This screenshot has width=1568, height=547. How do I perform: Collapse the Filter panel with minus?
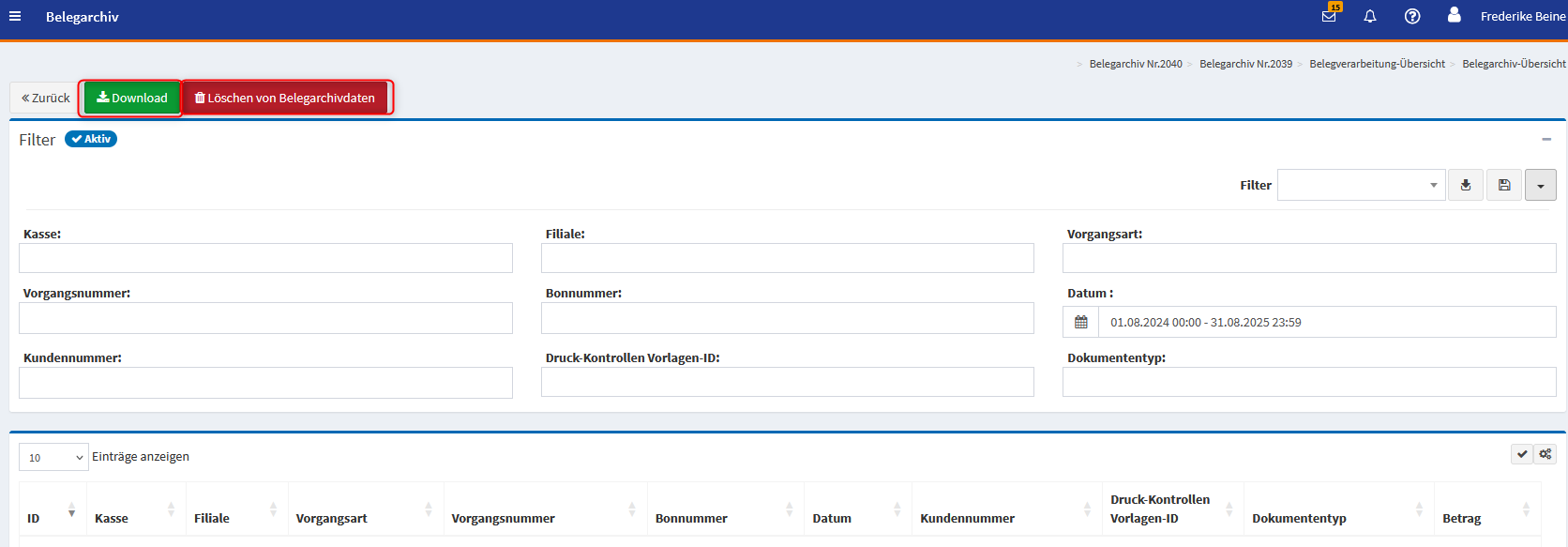pos(1546,139)
